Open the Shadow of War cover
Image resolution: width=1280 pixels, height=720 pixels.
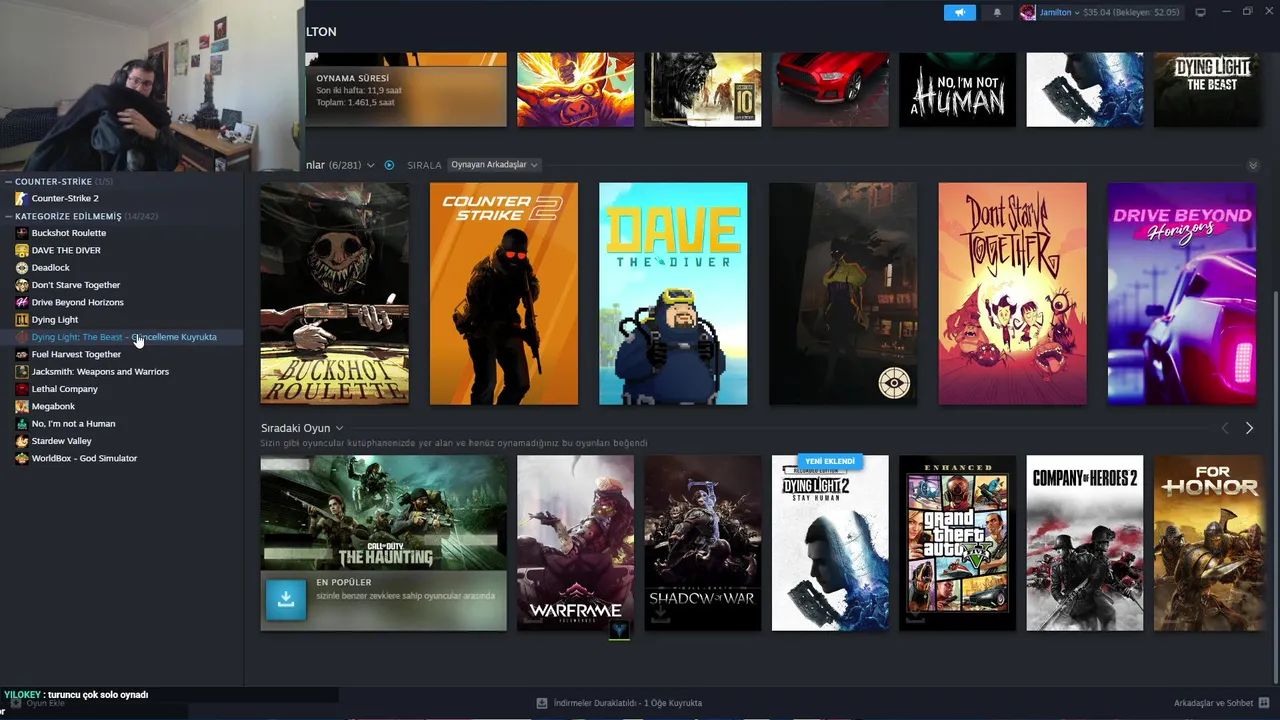point(703,543)
